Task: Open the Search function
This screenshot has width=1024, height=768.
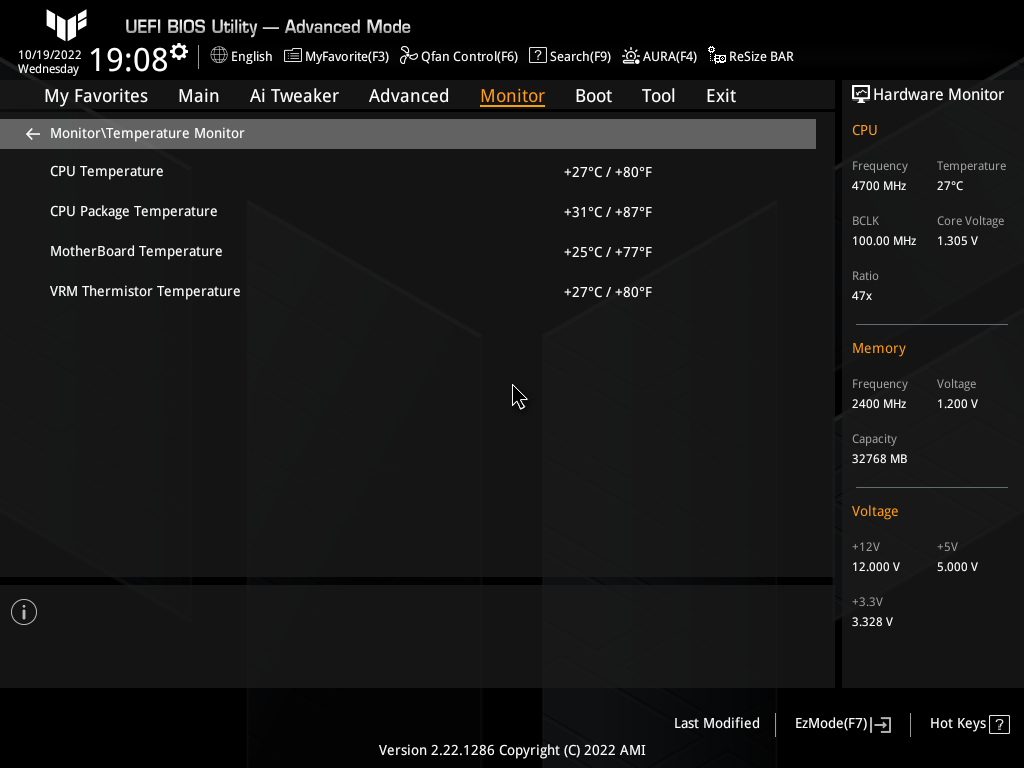Action: (569, 56)
